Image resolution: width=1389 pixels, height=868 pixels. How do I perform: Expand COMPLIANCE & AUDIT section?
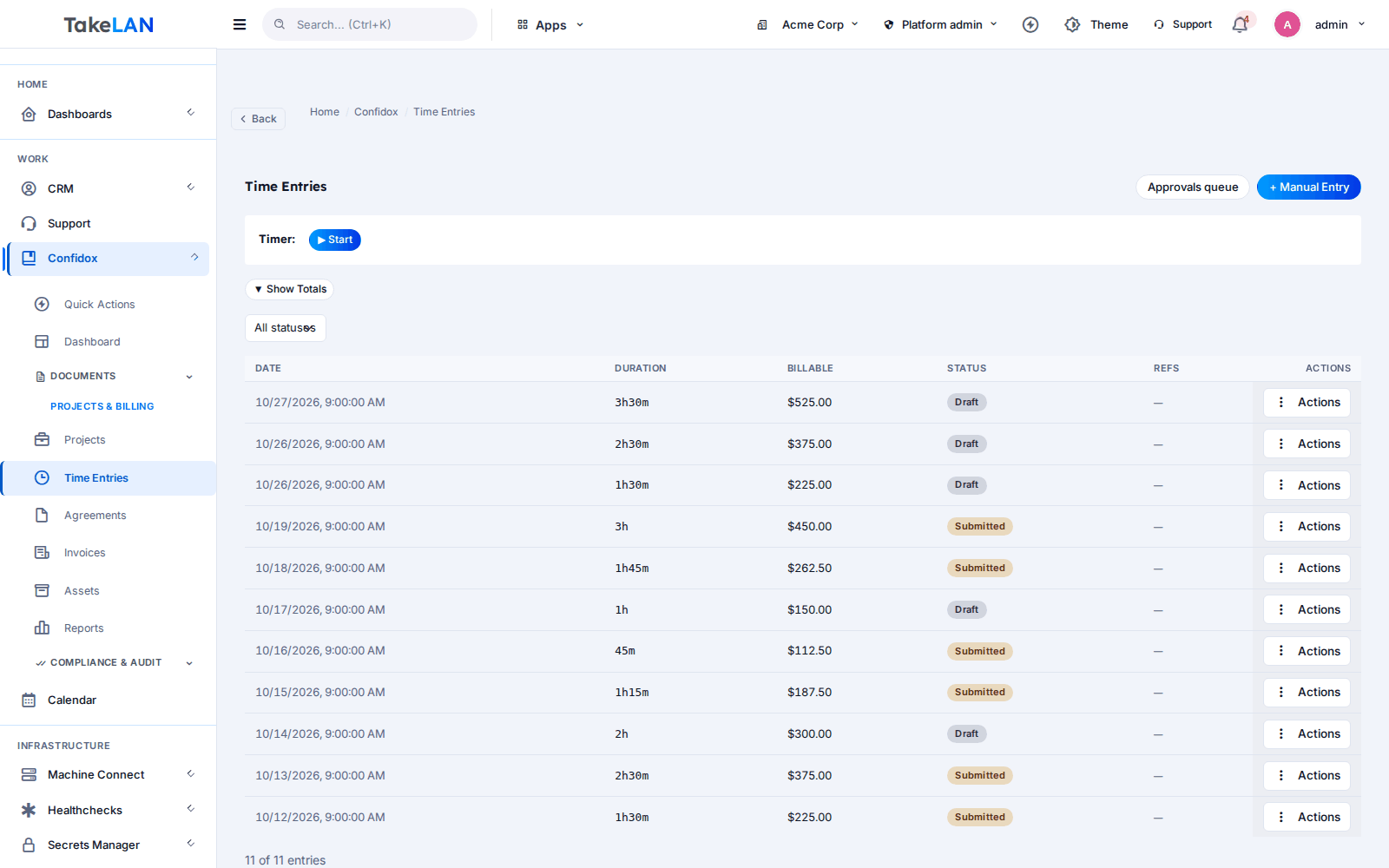[114, 663]
